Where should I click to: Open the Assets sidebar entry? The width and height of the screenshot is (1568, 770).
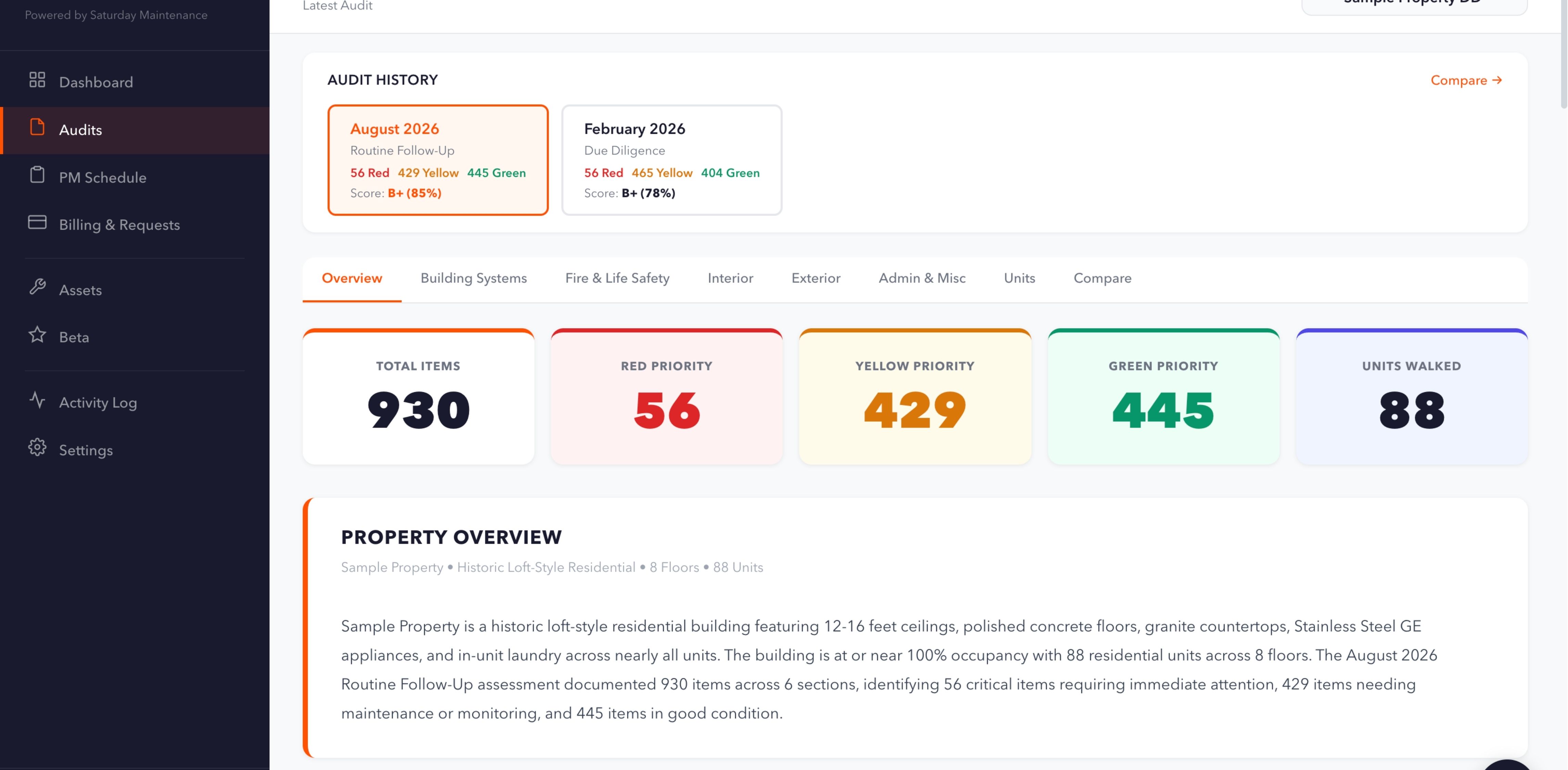(135, 290)
